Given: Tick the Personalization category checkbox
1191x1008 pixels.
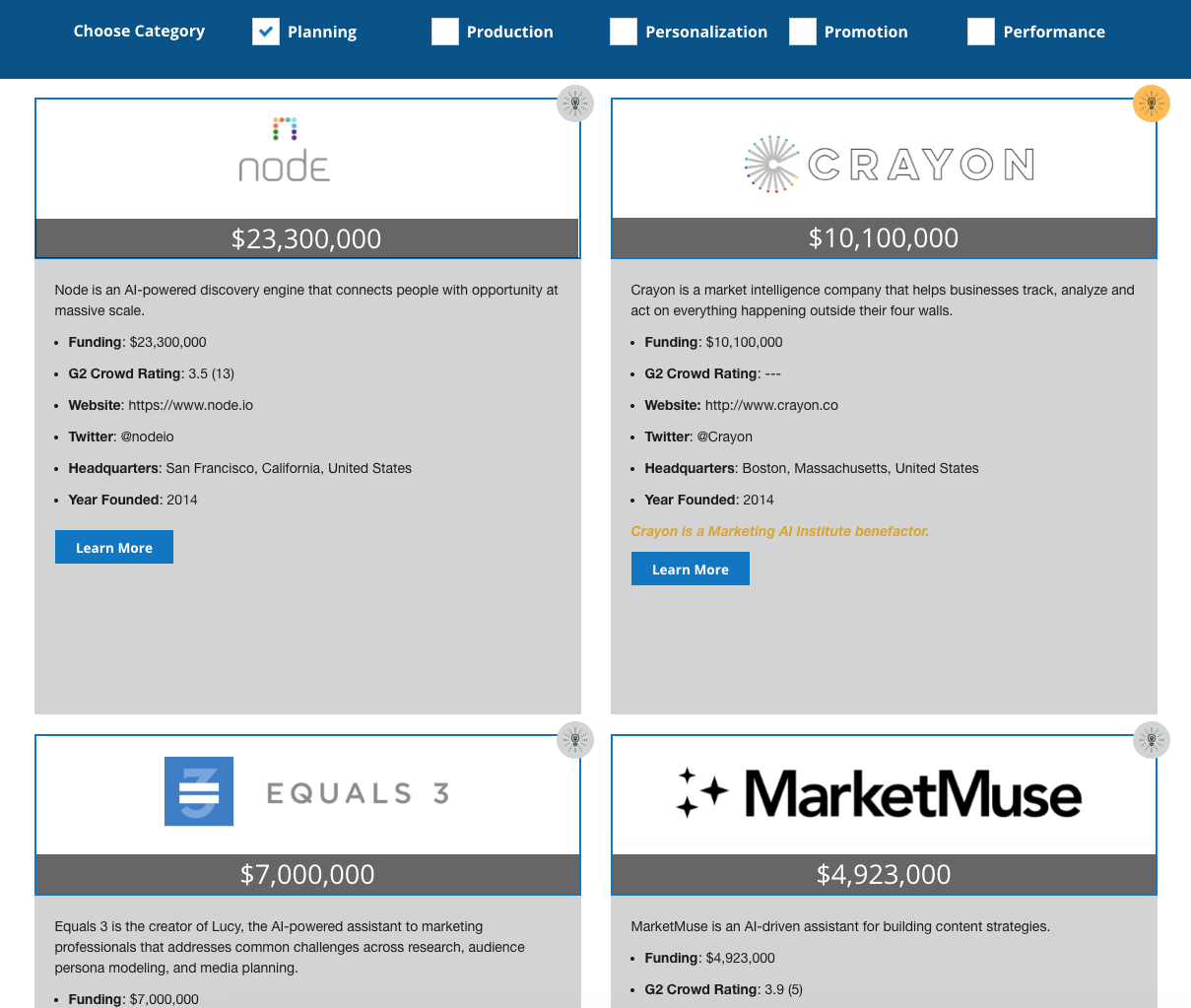Looking at the screenshot, I should tap(624, 32).
